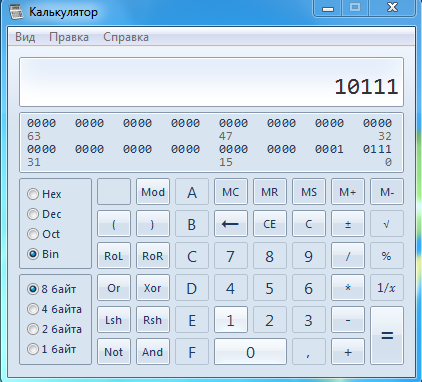Click the MR memory recall button

point(270,192)
